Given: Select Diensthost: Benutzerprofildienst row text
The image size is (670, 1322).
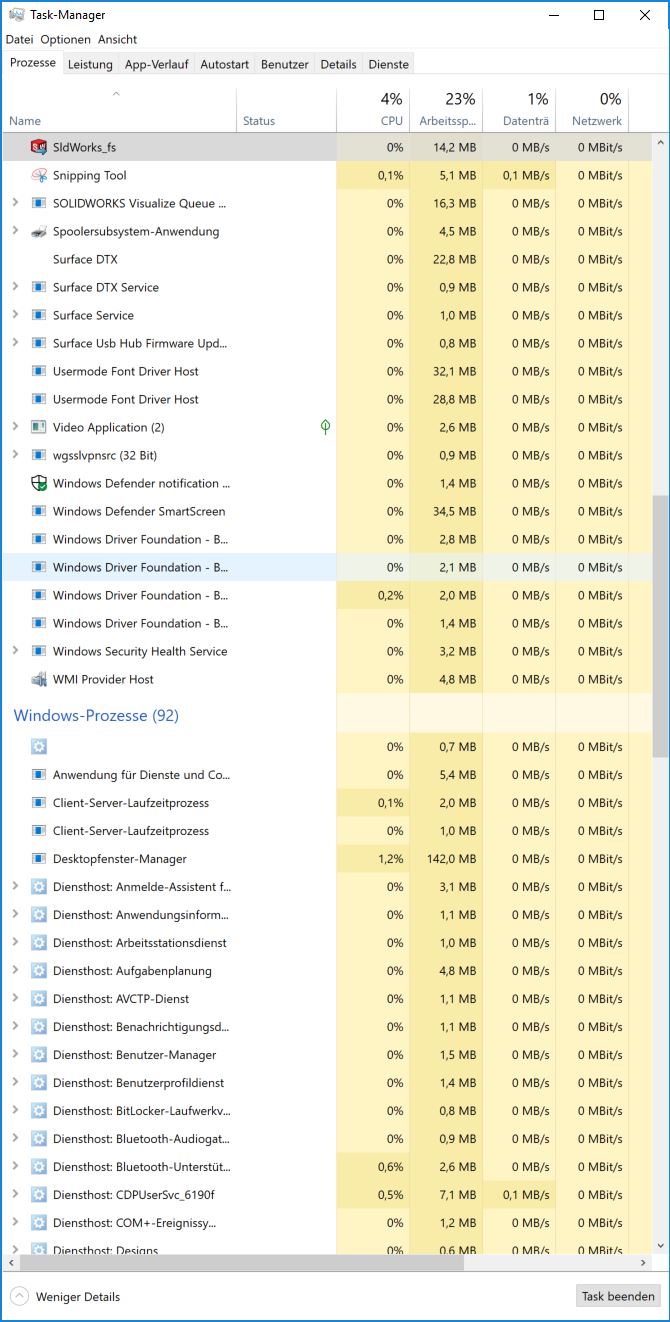Looking at the screenshot, I should [138, 1083].
